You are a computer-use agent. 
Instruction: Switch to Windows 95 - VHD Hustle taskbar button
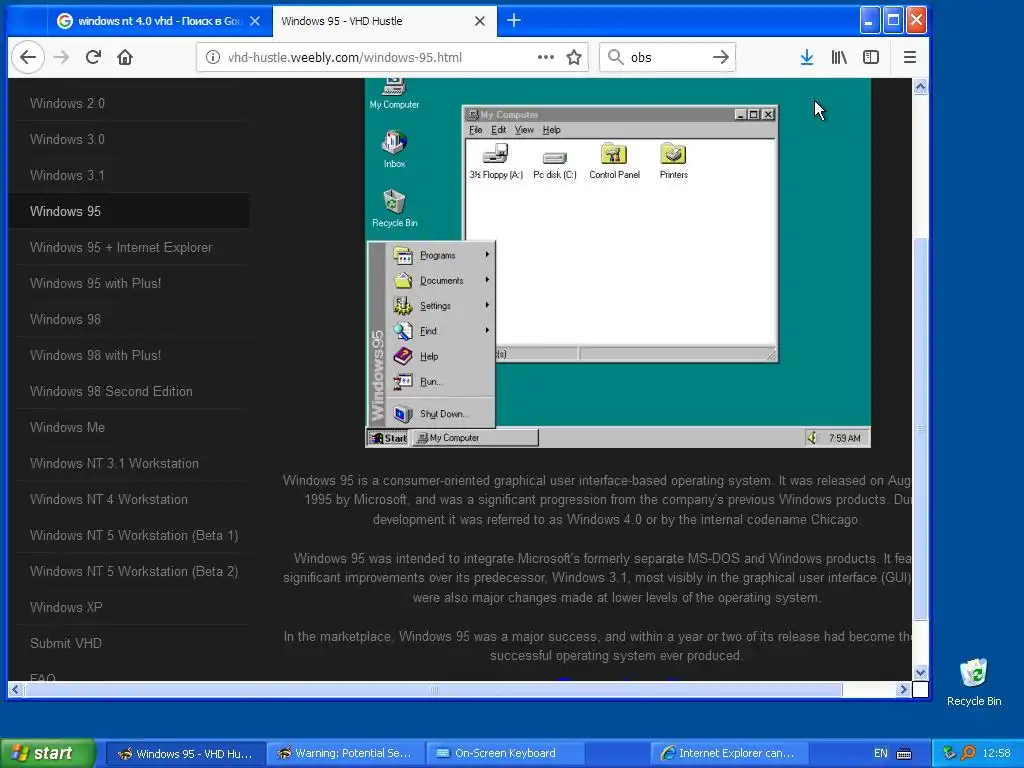pos(185,753)
